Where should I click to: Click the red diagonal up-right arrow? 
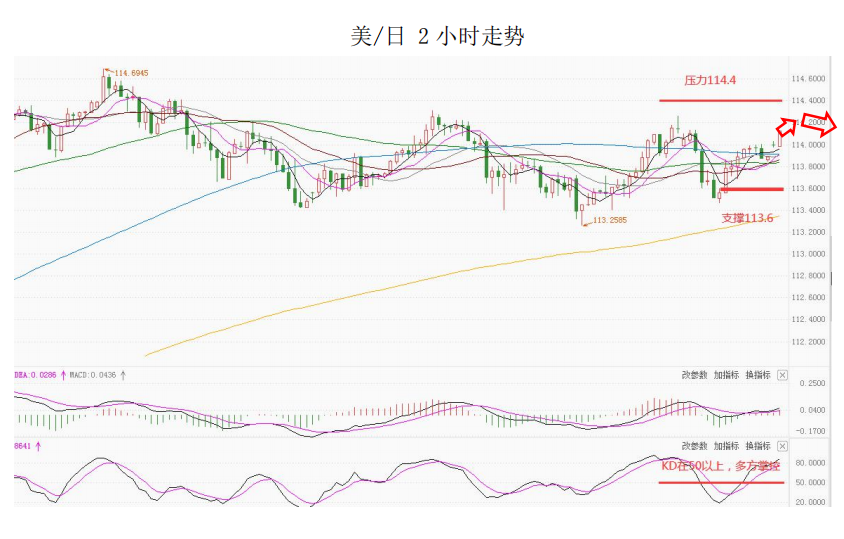pyautogui.click(x=787, y=126)
